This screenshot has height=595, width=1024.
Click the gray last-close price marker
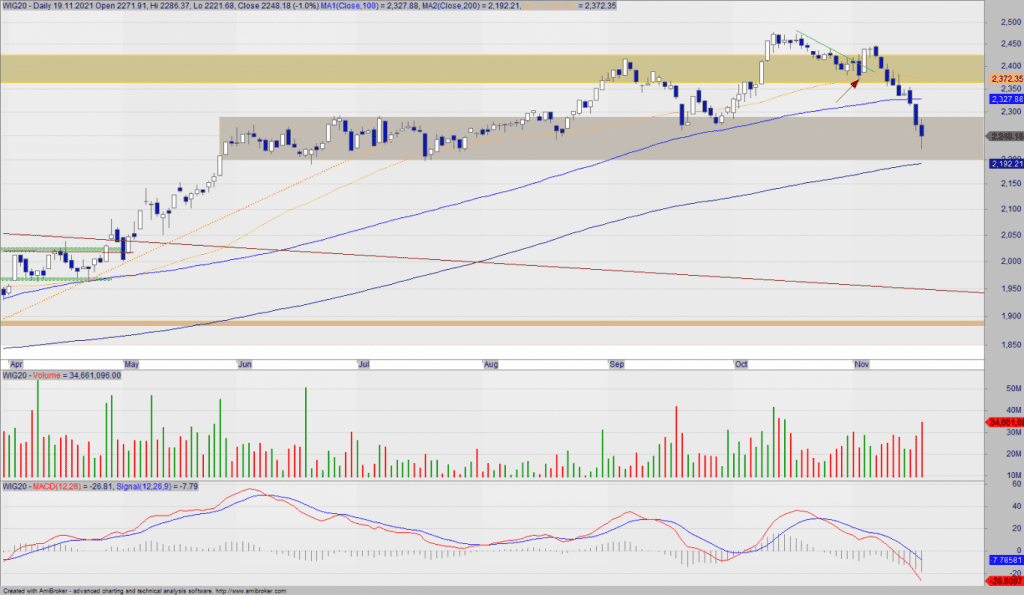(1004, 136)
